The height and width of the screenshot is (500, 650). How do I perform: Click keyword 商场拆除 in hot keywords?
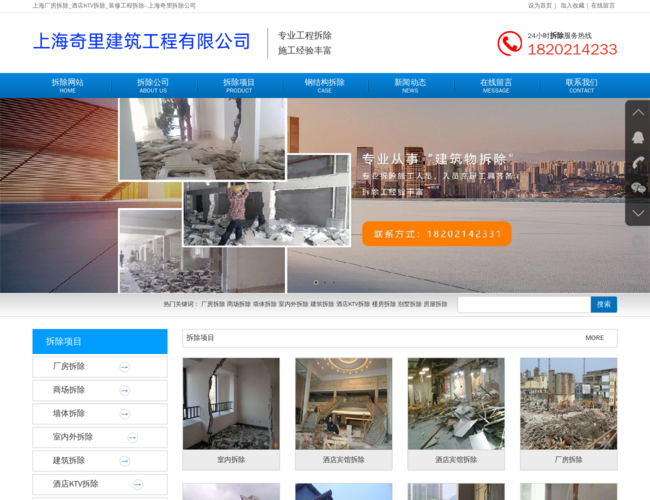point(239,304)
